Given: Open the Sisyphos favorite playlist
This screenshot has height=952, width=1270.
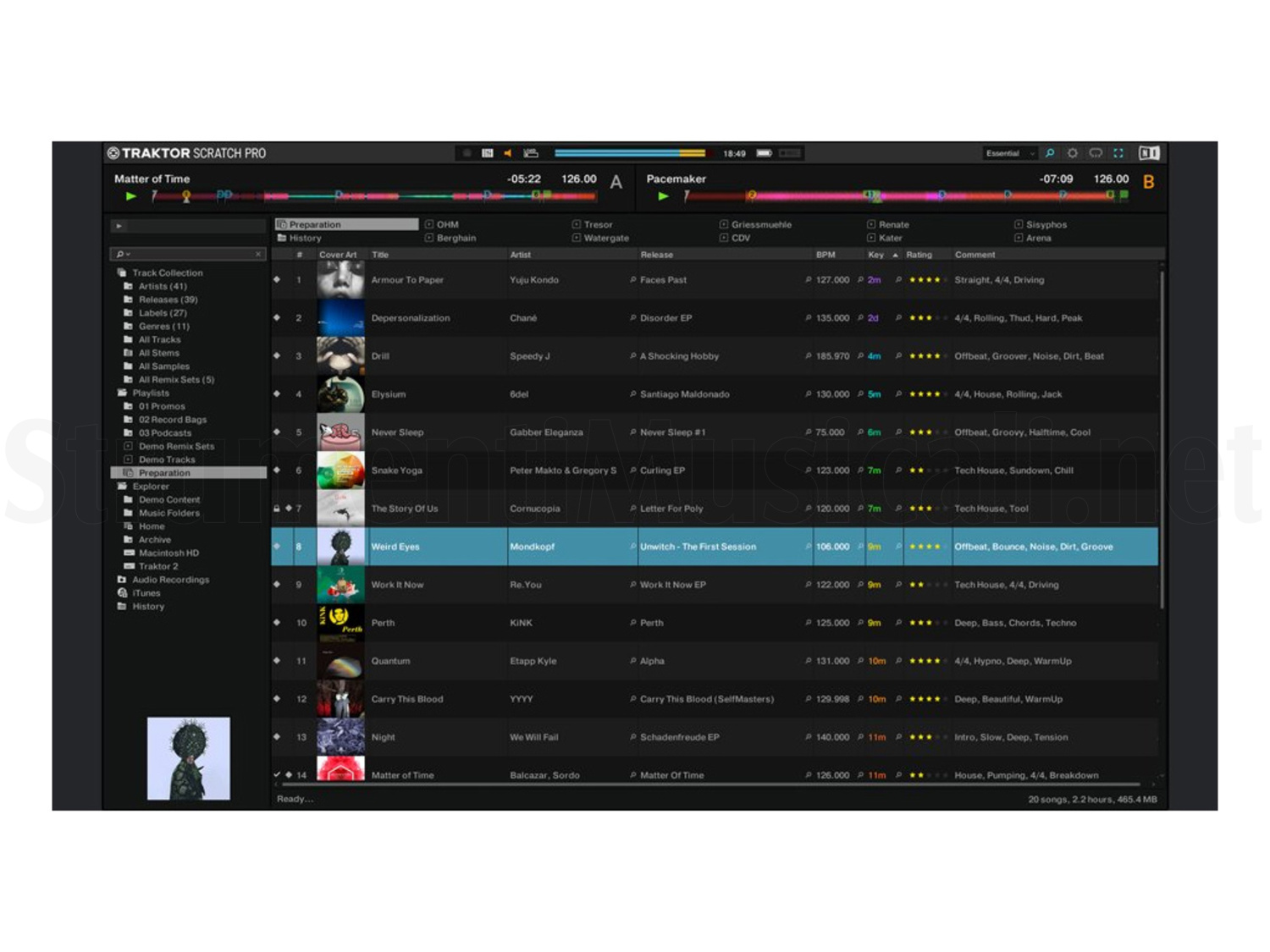Looking at the screenshot, I should pos(1041,224).
